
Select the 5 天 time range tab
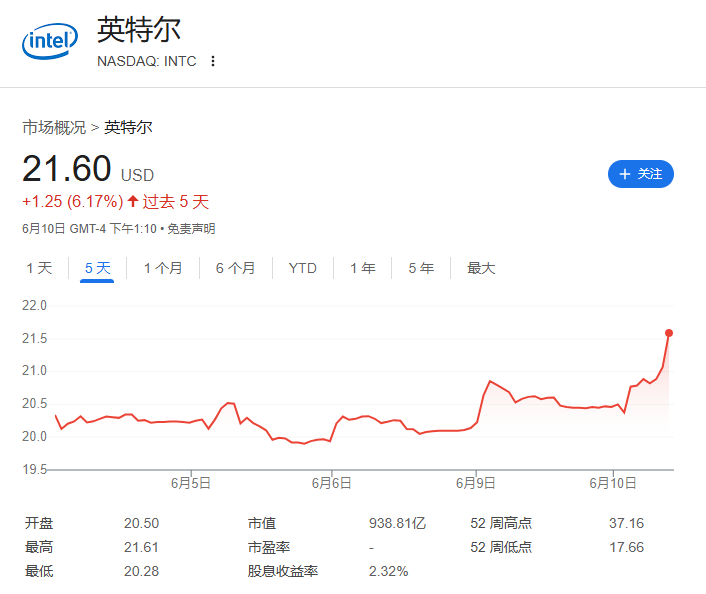click(97, 268)
